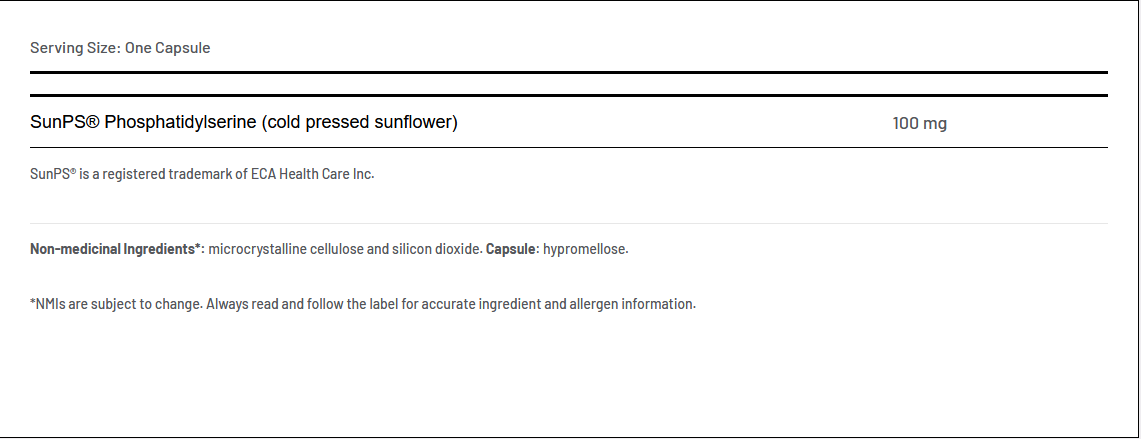The image size is (1141, 439).
Task: Click SunPS® at the start of trademark note
Action: pos(53,174)
